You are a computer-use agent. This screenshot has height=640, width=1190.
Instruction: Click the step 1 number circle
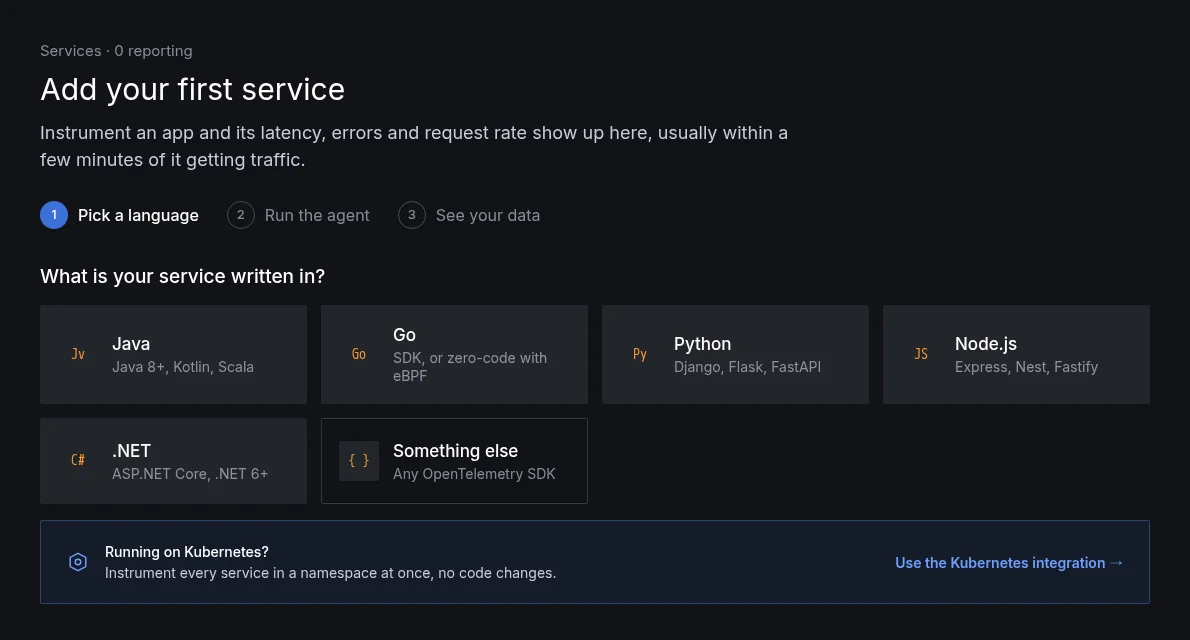click(54, 215)
